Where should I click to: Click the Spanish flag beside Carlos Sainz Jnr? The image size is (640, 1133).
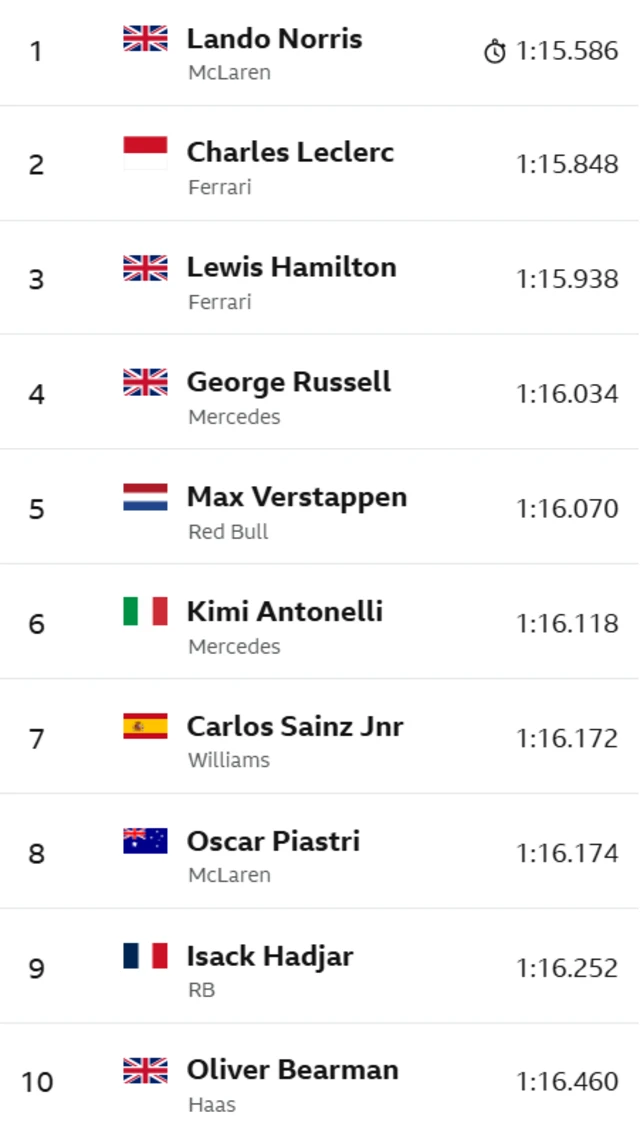click(x=145, y=726)
